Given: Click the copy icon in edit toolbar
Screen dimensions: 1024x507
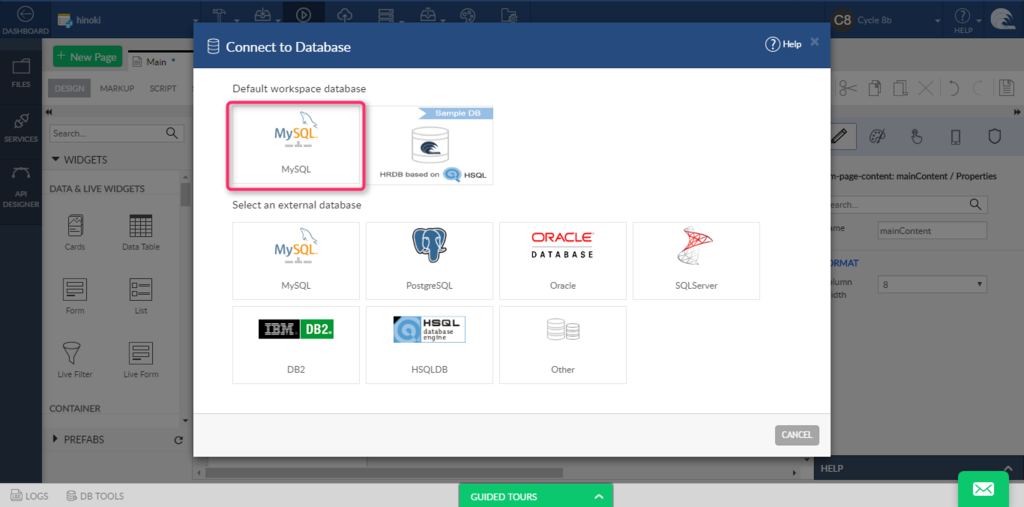Looking at the screenshot, I should tap(875, 88).
